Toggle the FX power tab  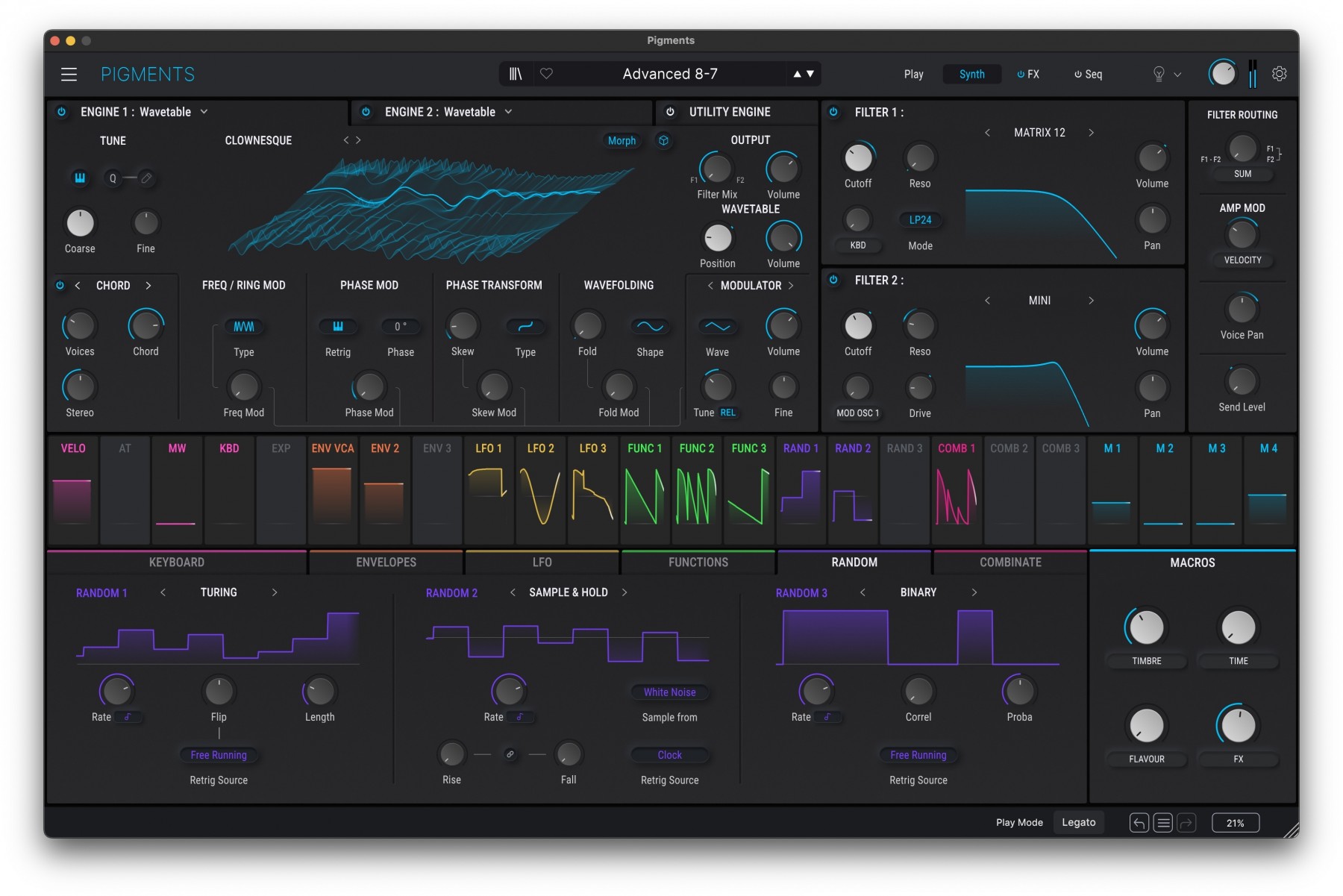click(x=1028, y=74)
